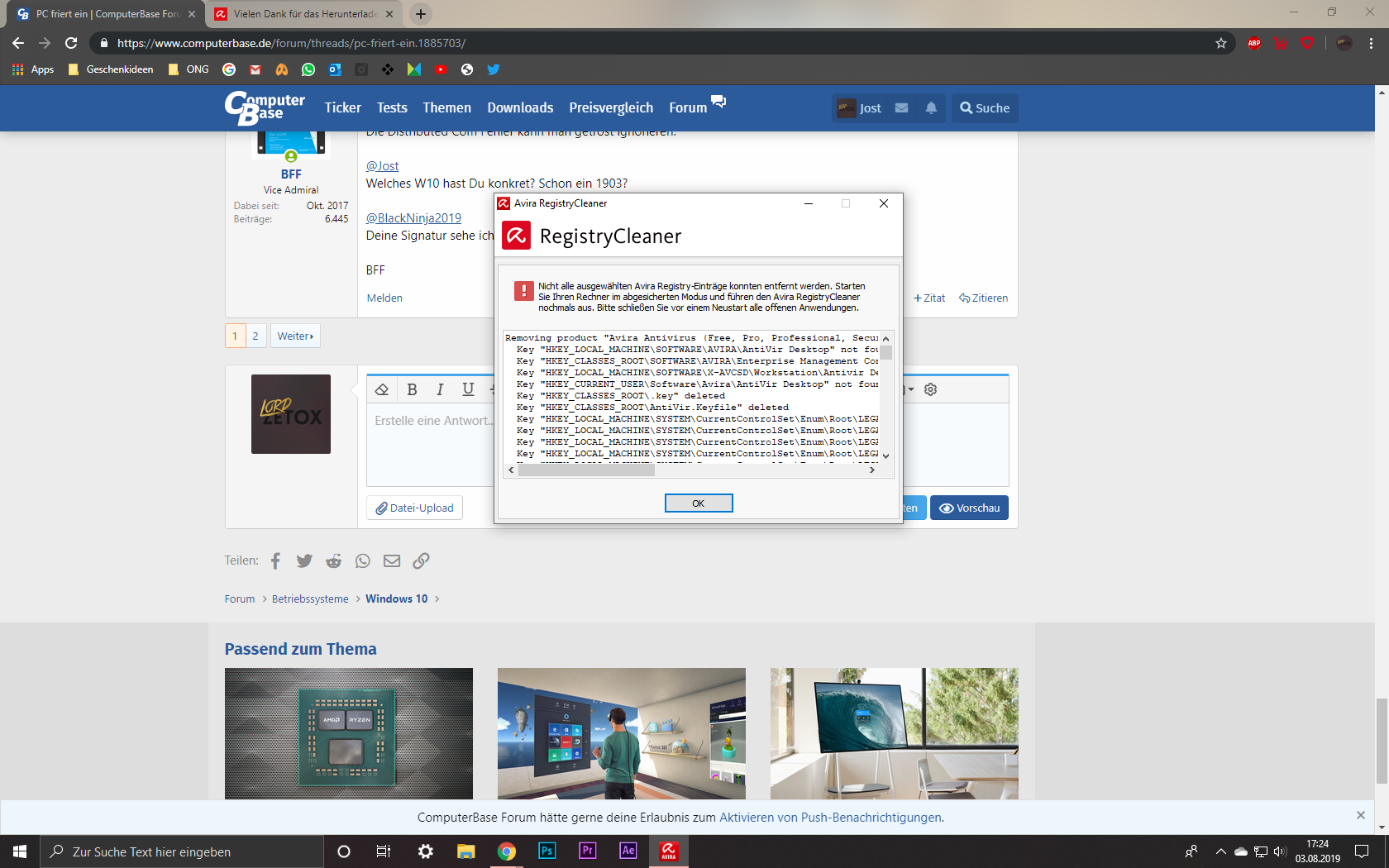
Task: Open Photoshop from the taskbar
Action: click(x=547, y=851)
